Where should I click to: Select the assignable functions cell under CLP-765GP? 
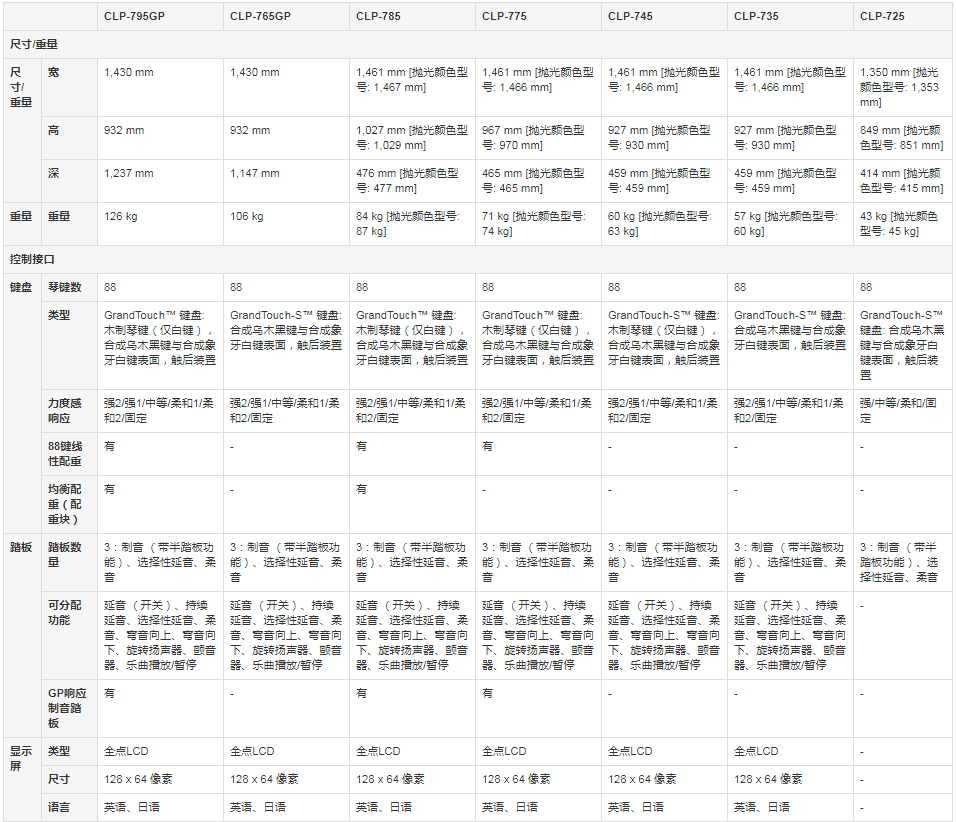[x=286, y=635]
